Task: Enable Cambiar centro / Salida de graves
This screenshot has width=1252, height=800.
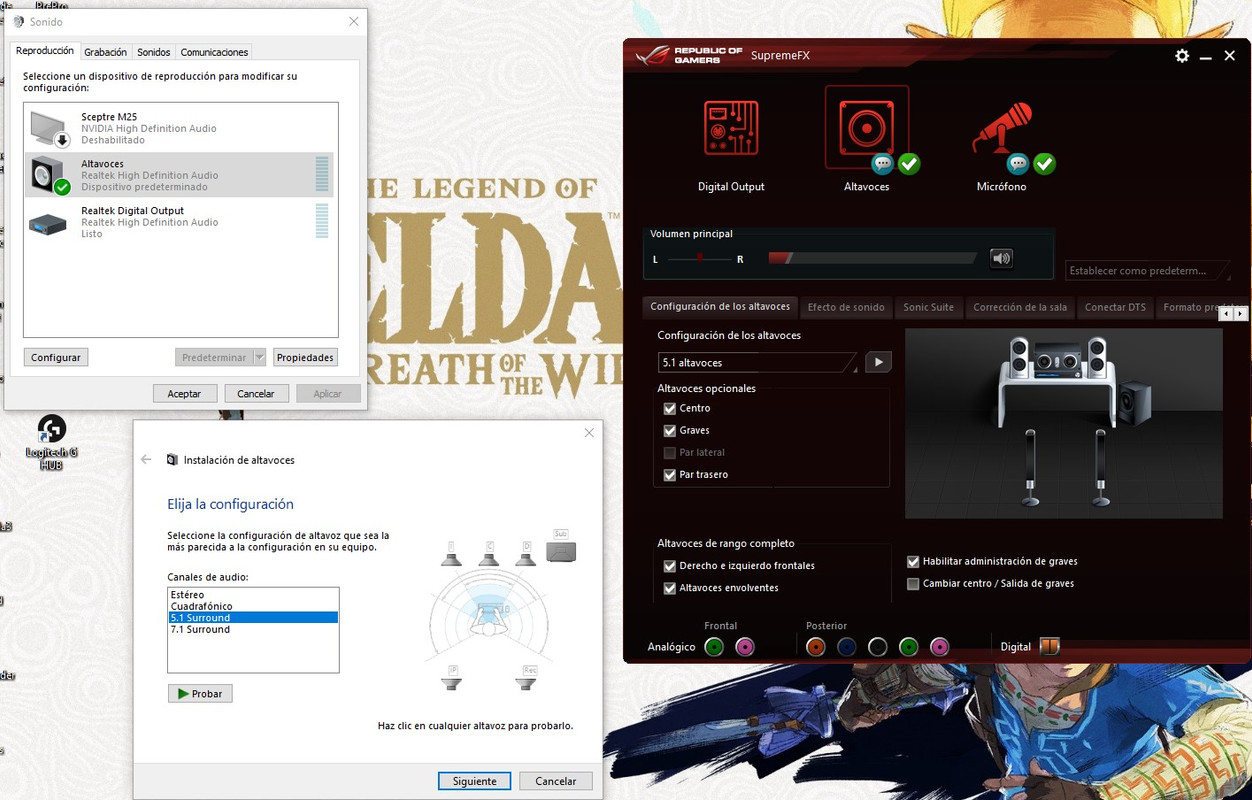Action: click(x=913, y=584)
